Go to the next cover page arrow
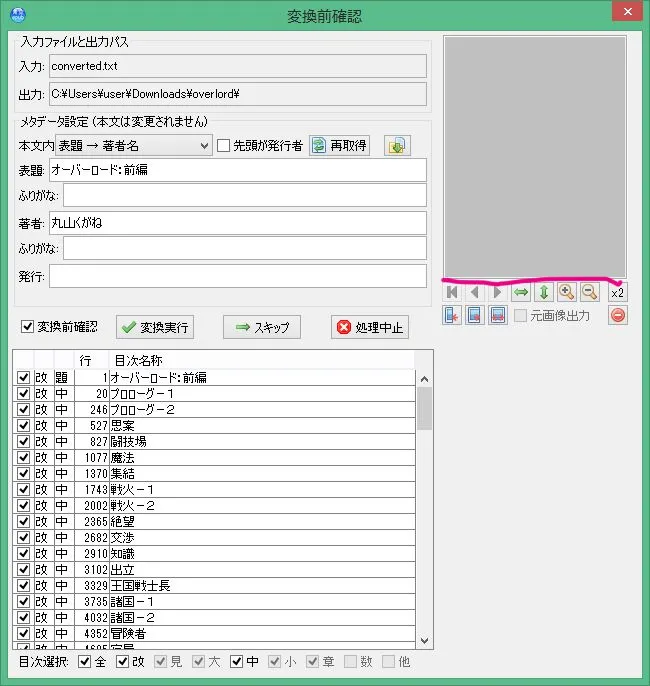Screen dimensions: 650x686 (497, 292)
